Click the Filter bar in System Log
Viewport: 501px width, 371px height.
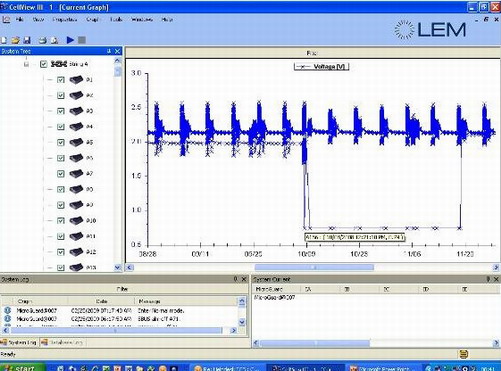[123, 289]
